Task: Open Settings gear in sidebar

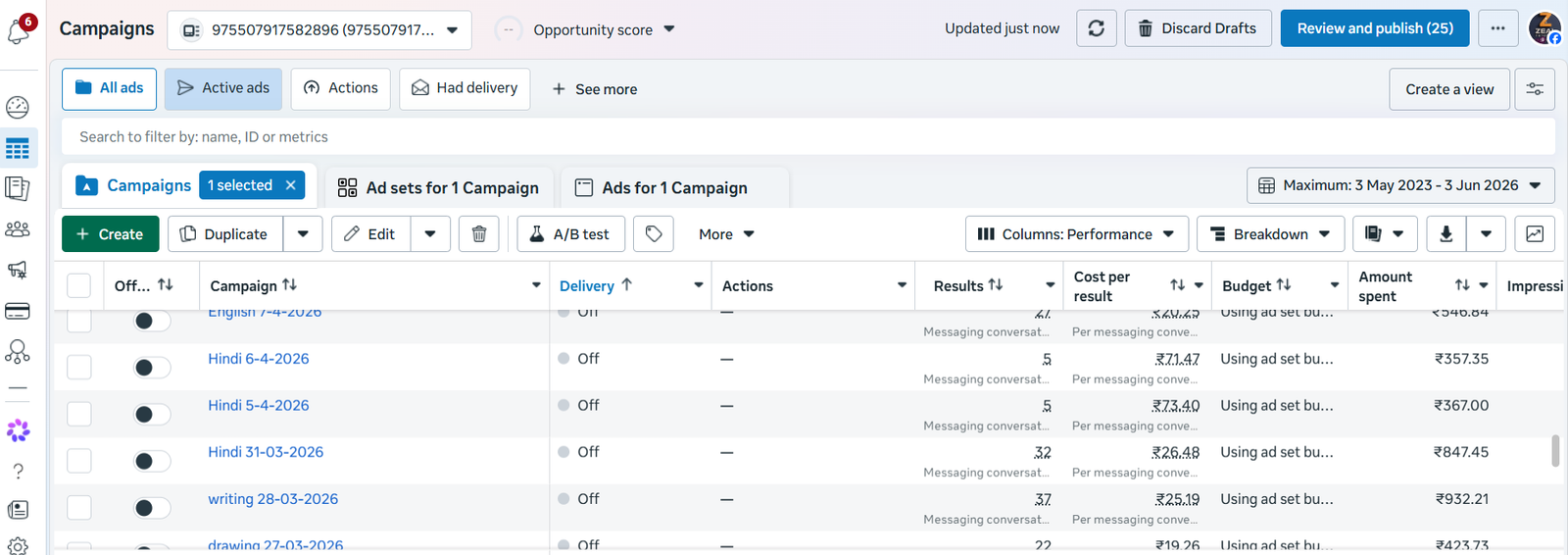Action: tap(18, 546)
